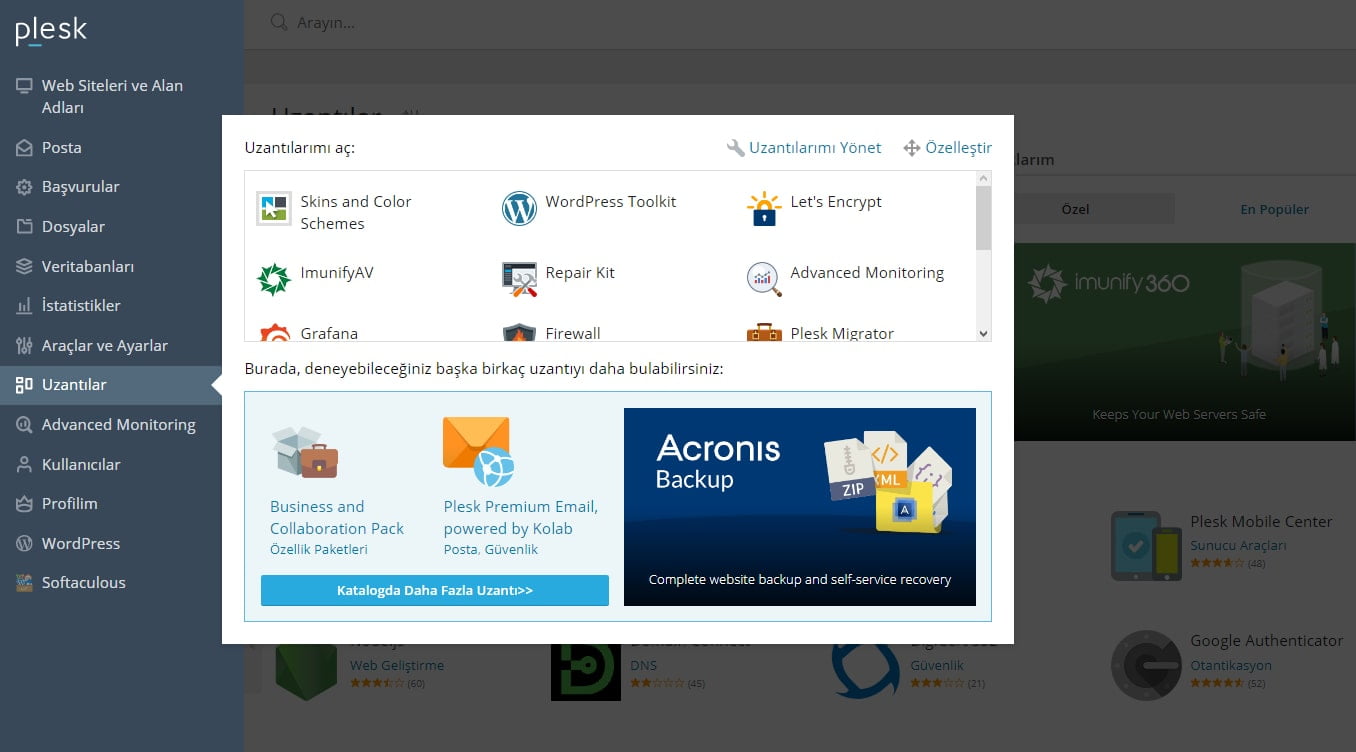Click the Advanced Monitoring sidebar icon
This screenshot has height=752, width=1356.
click(x=24, y=425)
